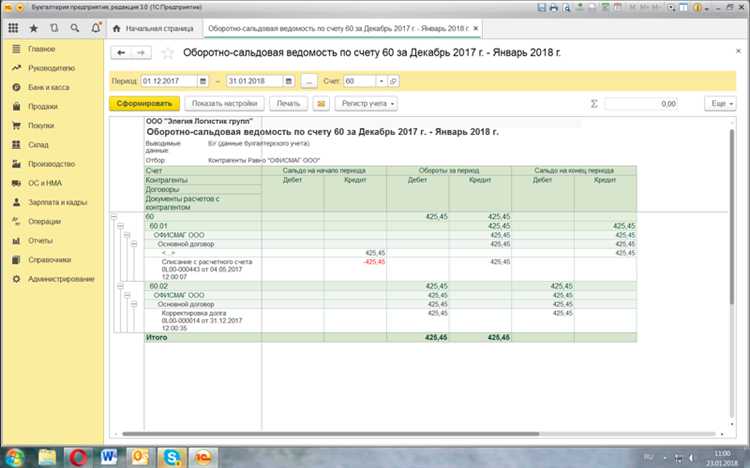Launch Opera from the taskbar
750x468 pixels.
tap(78, 457)
